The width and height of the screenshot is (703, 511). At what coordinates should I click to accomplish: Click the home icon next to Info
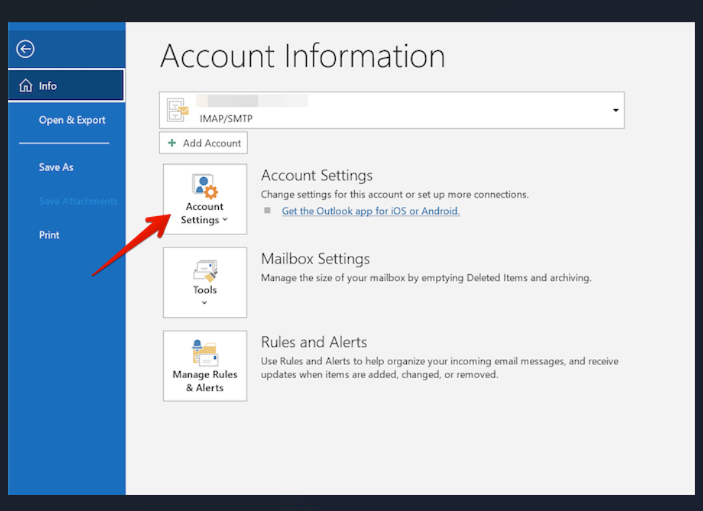26,85
